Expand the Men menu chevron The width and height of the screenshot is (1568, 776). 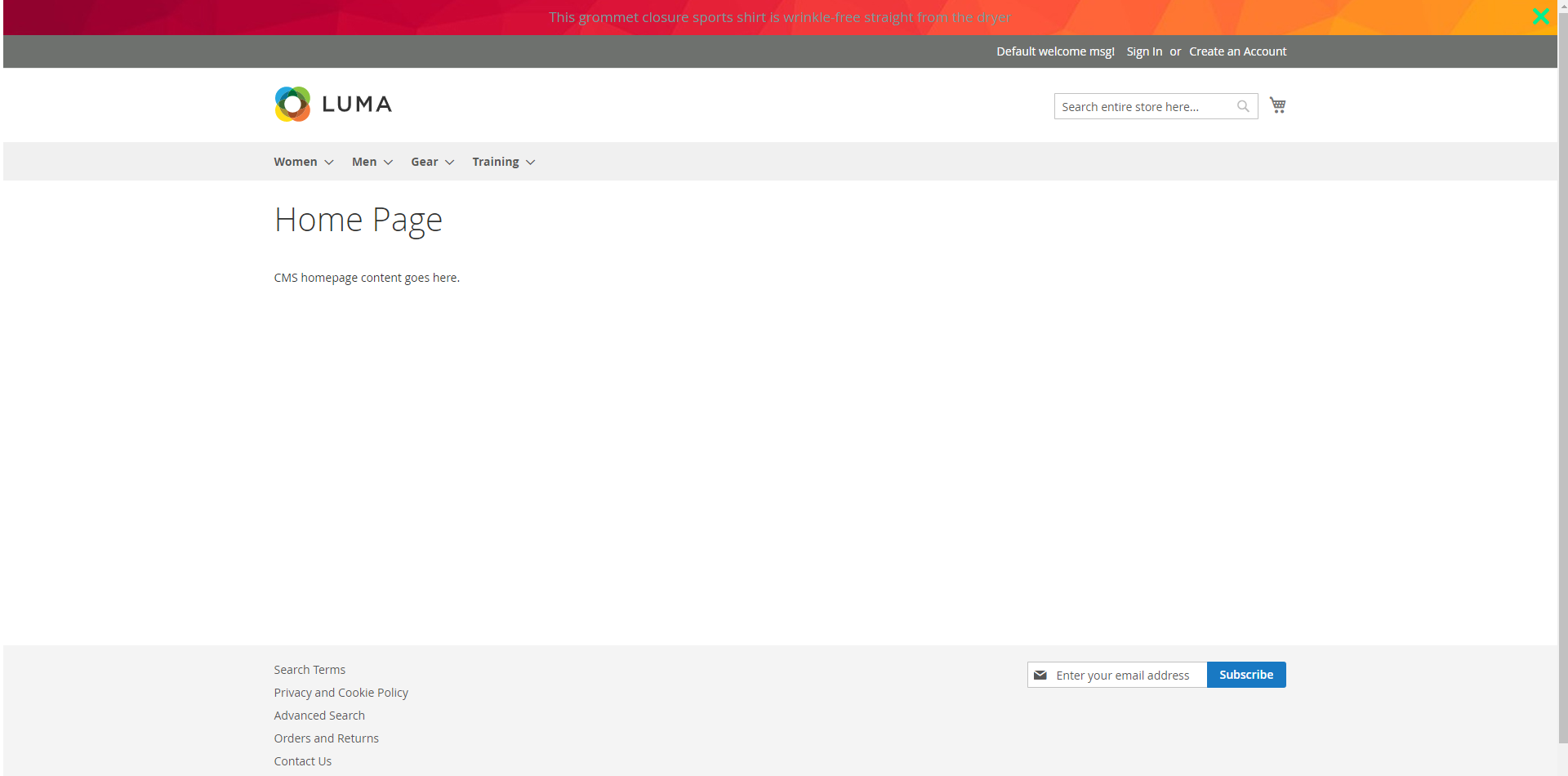pyautogui.click(x=388, y=163)
